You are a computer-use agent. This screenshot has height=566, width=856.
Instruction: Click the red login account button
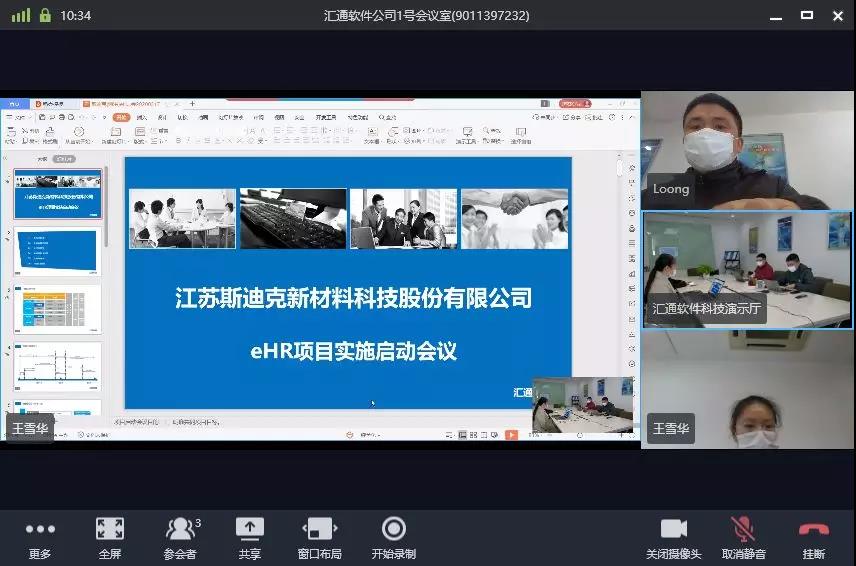click(575, 104)
